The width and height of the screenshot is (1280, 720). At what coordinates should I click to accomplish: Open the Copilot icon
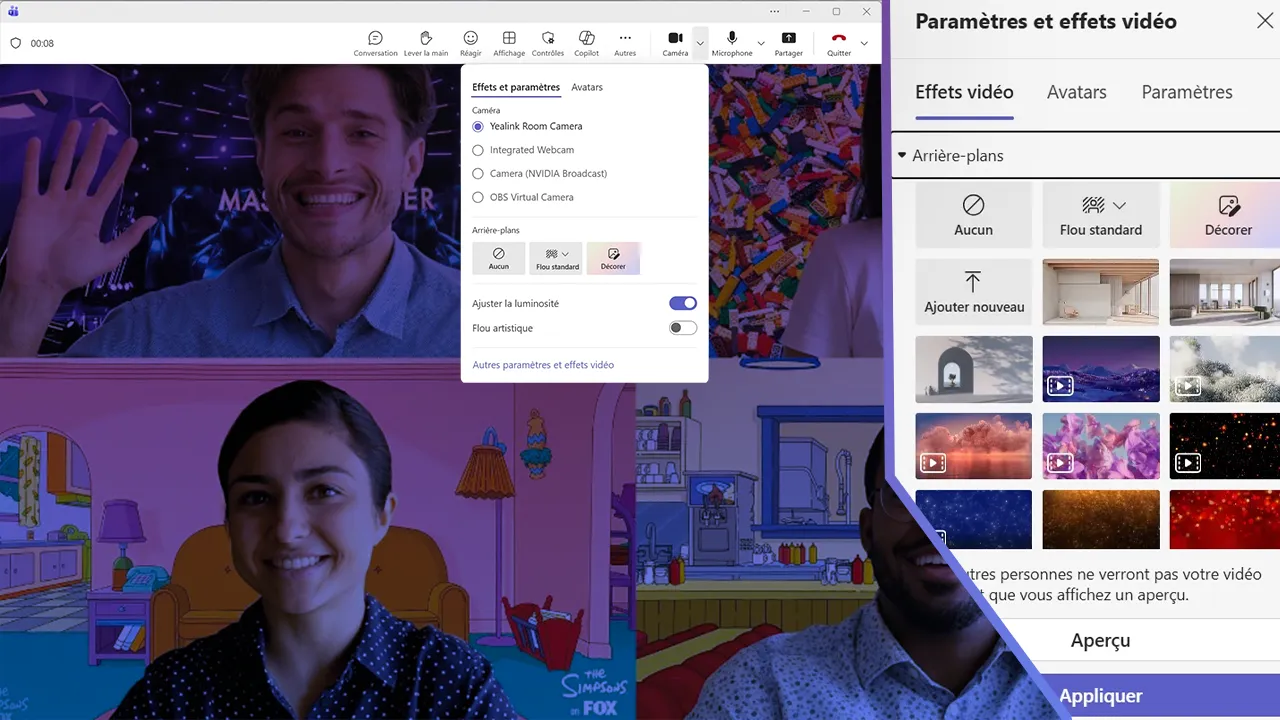pos(586,38)
